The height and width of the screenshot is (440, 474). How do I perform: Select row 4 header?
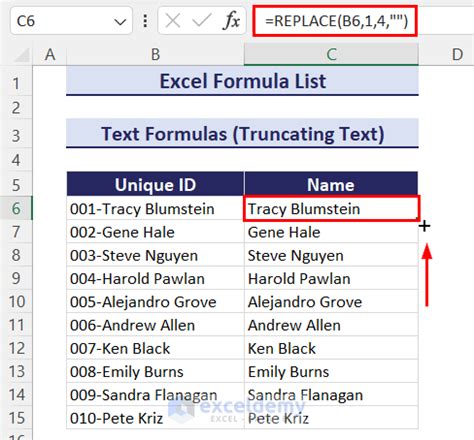coord(16,160)
